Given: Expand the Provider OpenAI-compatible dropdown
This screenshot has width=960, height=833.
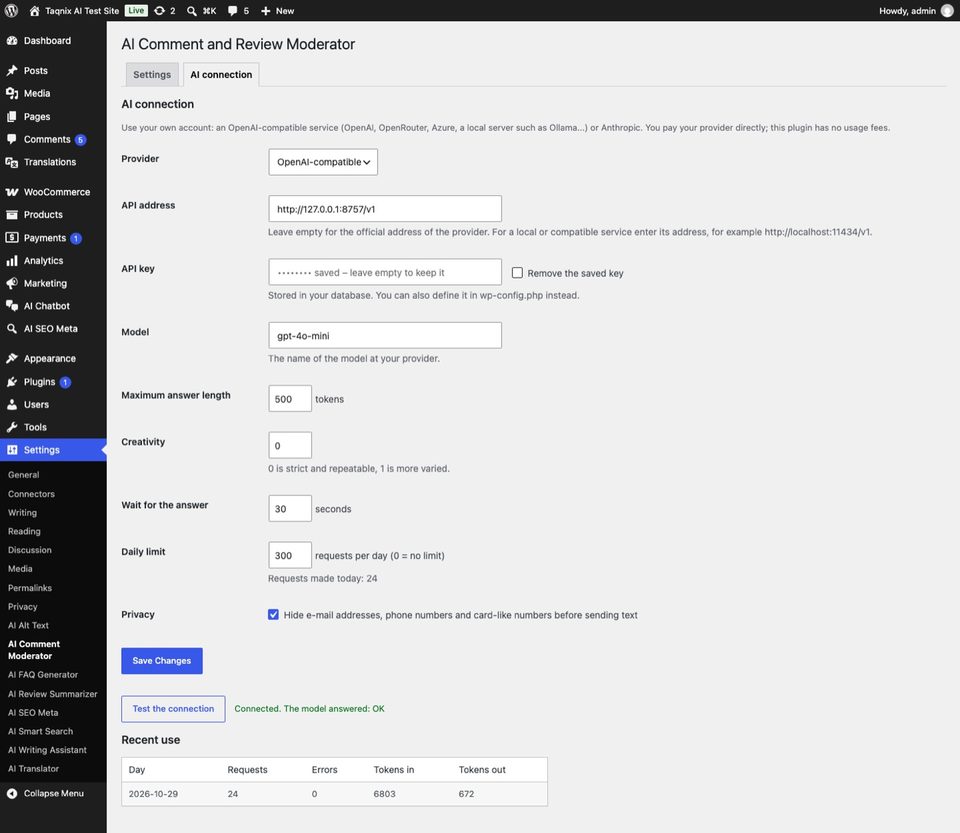Looking at the screenshot, I should (323, 162).
